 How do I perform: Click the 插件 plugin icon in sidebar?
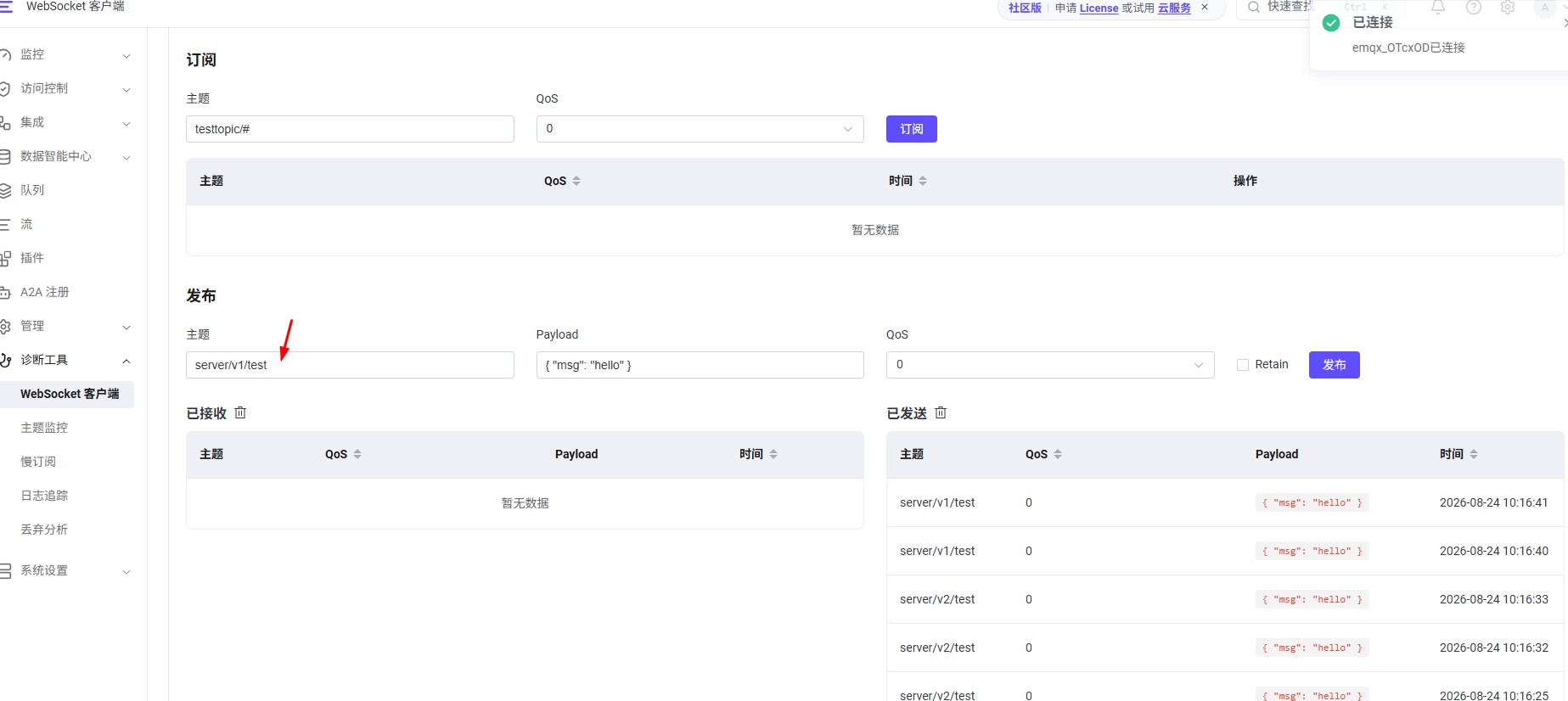(5, 258)
